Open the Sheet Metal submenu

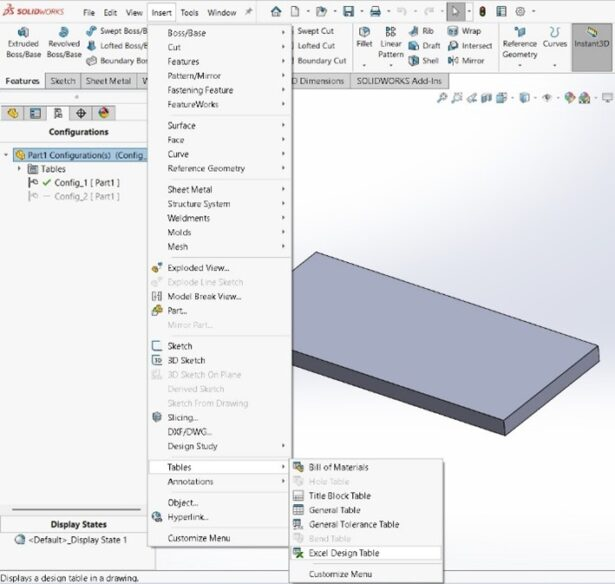189,189
